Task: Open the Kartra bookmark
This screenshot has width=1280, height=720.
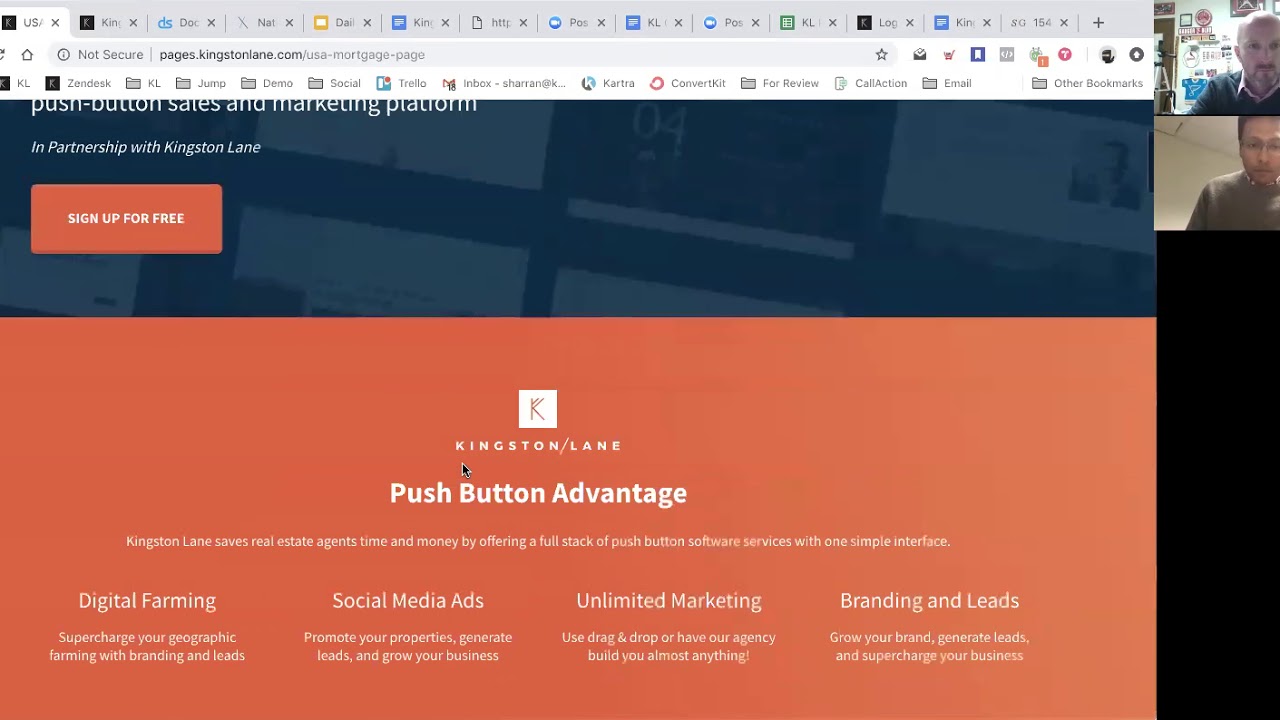Action: 608,83
